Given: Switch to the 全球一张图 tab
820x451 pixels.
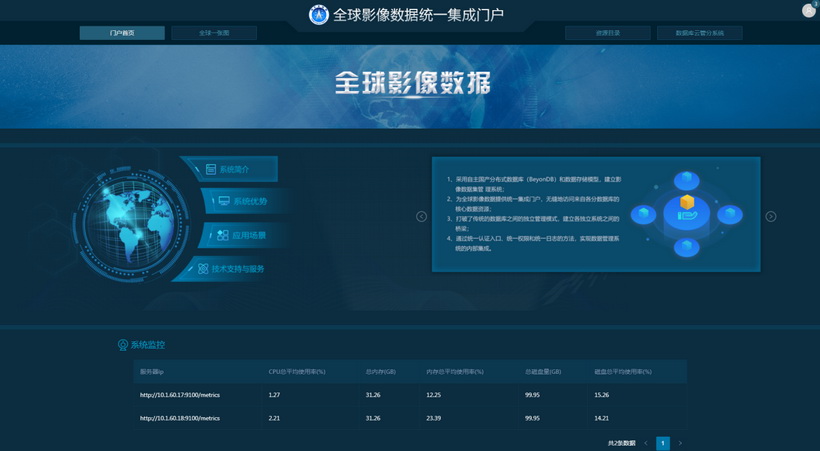Looking at the screenshot, I should (x=214, y=33).
